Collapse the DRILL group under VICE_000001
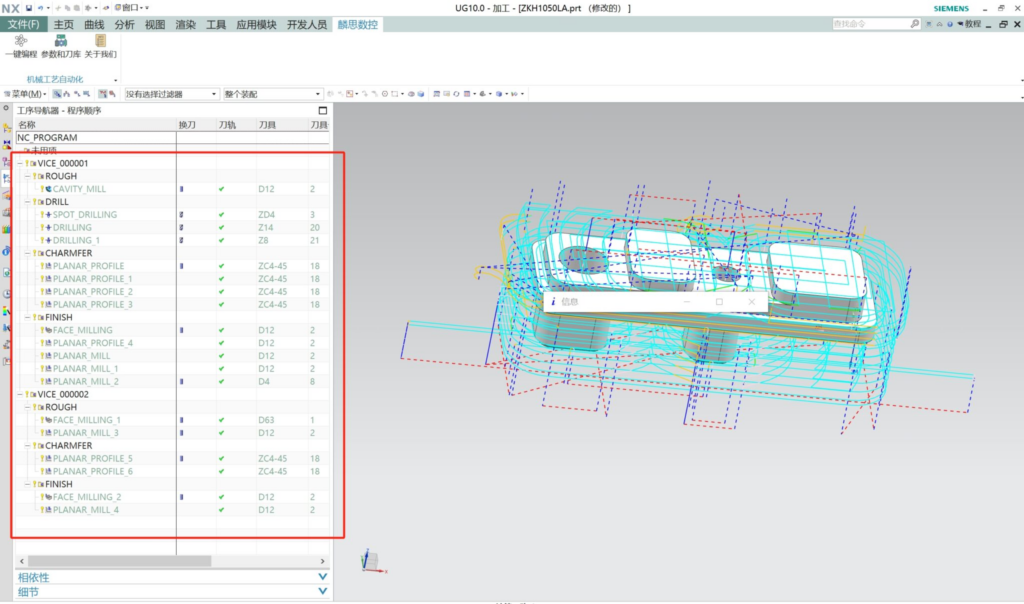 (x=27, y=202)
